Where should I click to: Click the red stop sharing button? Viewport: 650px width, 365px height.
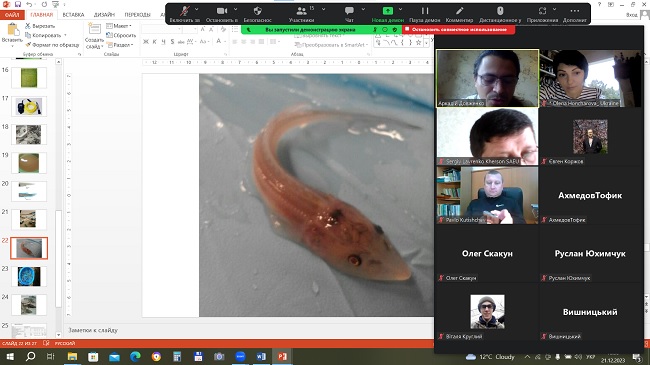(459, 29)
